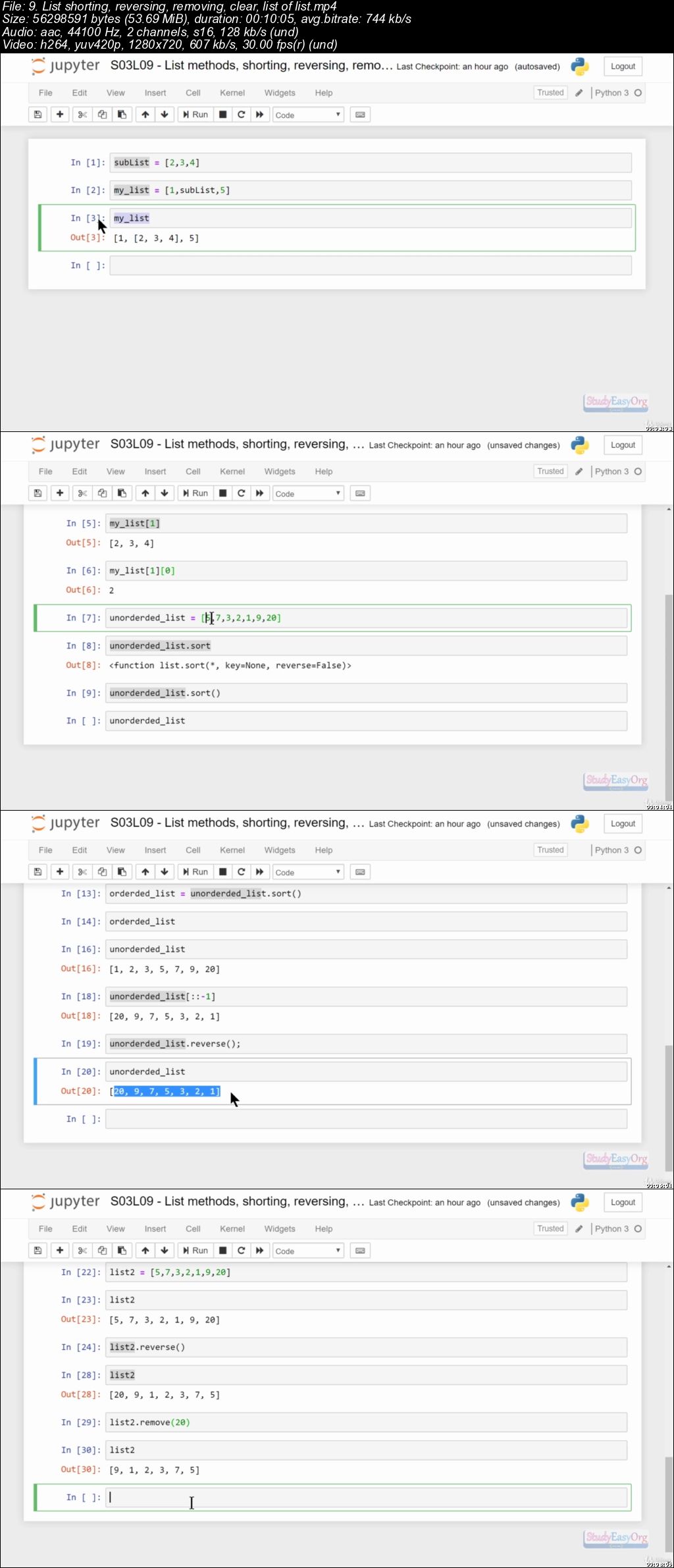Click restart-run-all icon in frame showing In [29]
The width and height of the screenshot is (674, 1568).
[260, 1251]
